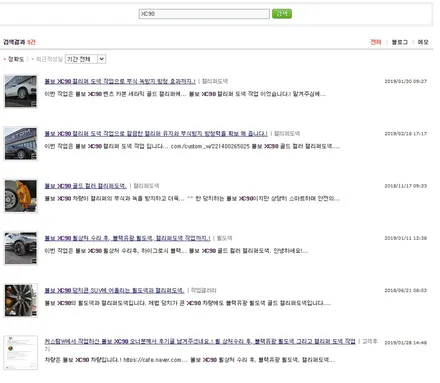
Task: Click the 휠도색 category label
Action: 225,238
